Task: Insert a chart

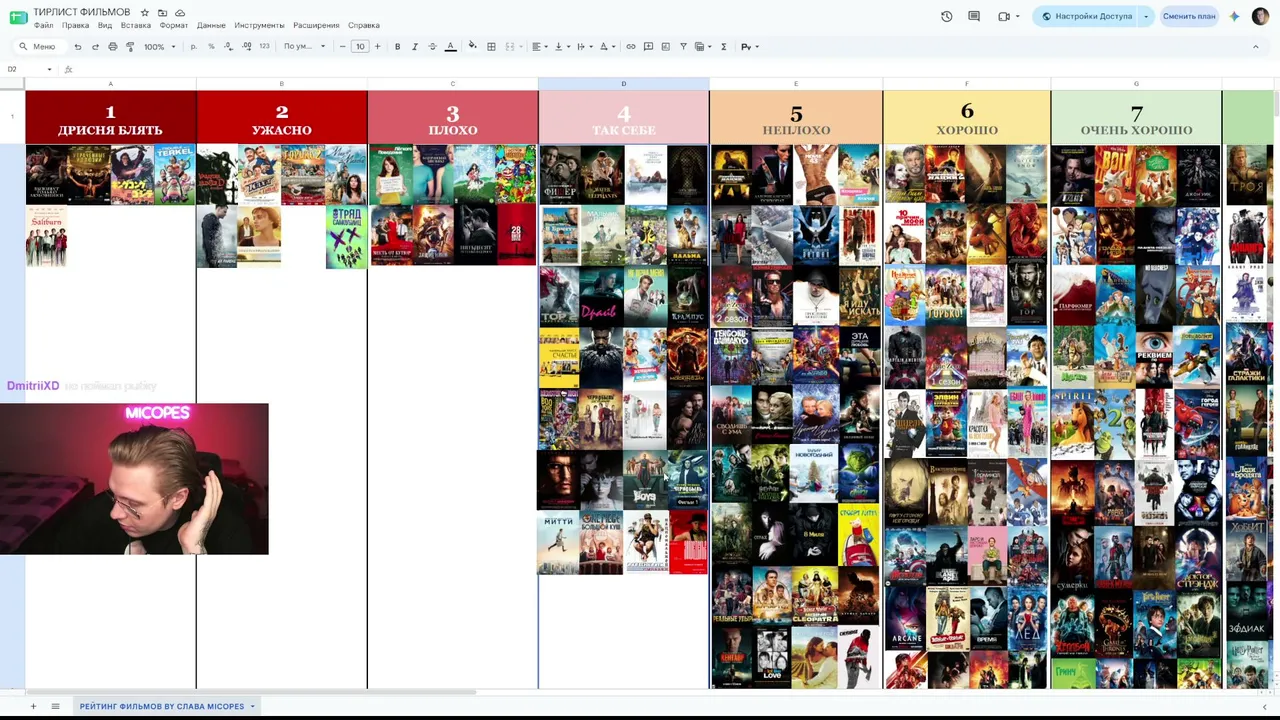Action: point(665,47)
